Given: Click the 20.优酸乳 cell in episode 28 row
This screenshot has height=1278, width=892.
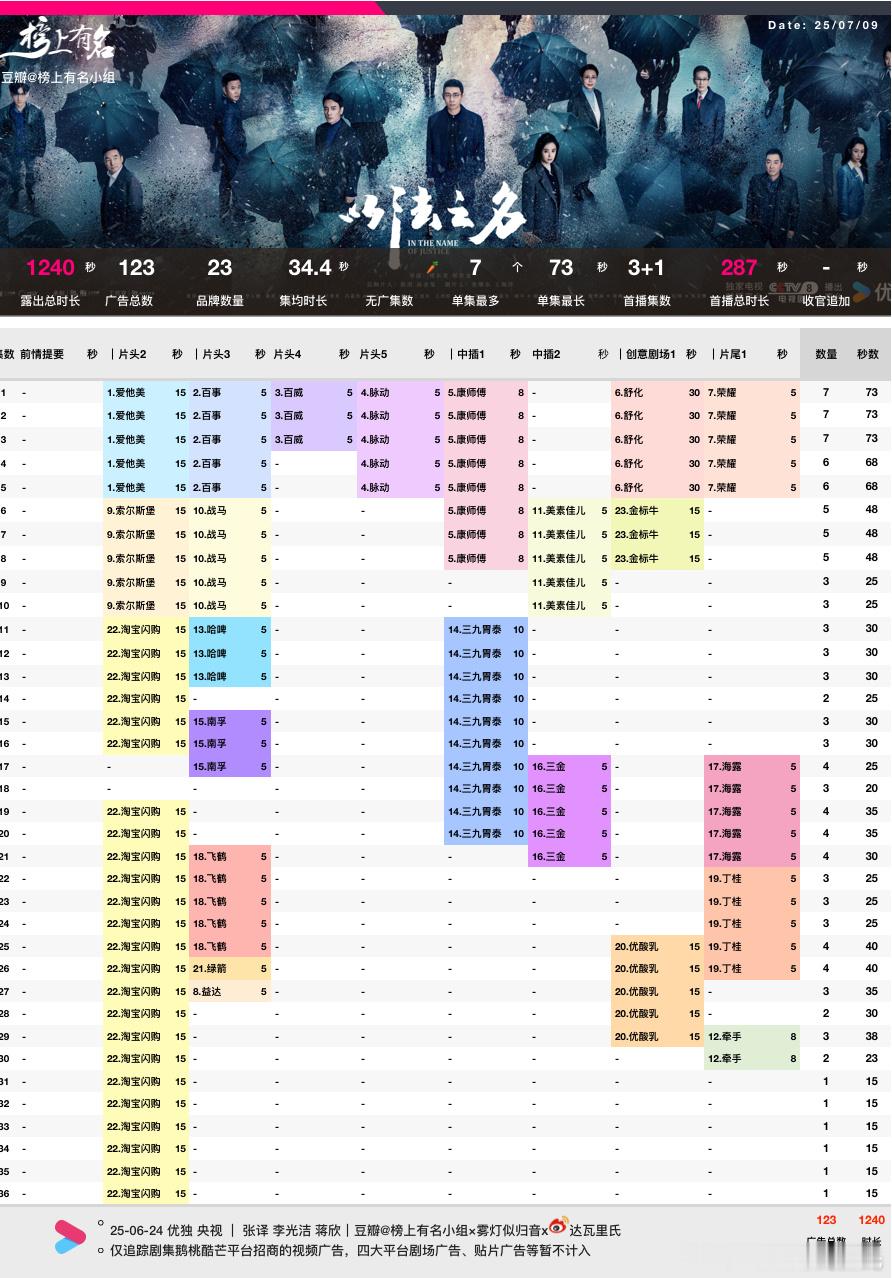Looking at the screenshot, I should coord(657,1014).
